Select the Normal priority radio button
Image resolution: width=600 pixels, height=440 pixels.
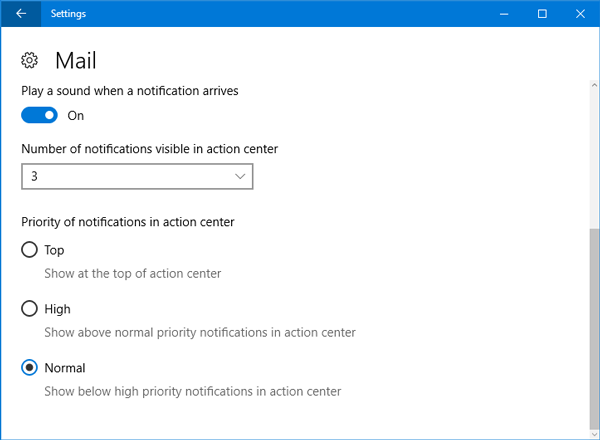pyautogui.click(x=29, y=368)
